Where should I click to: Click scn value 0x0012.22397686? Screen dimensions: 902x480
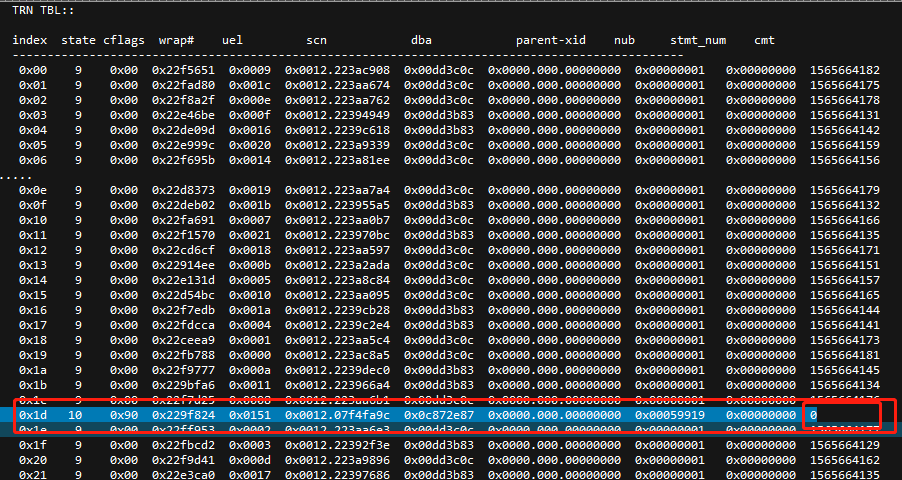(x=337, y=474)
